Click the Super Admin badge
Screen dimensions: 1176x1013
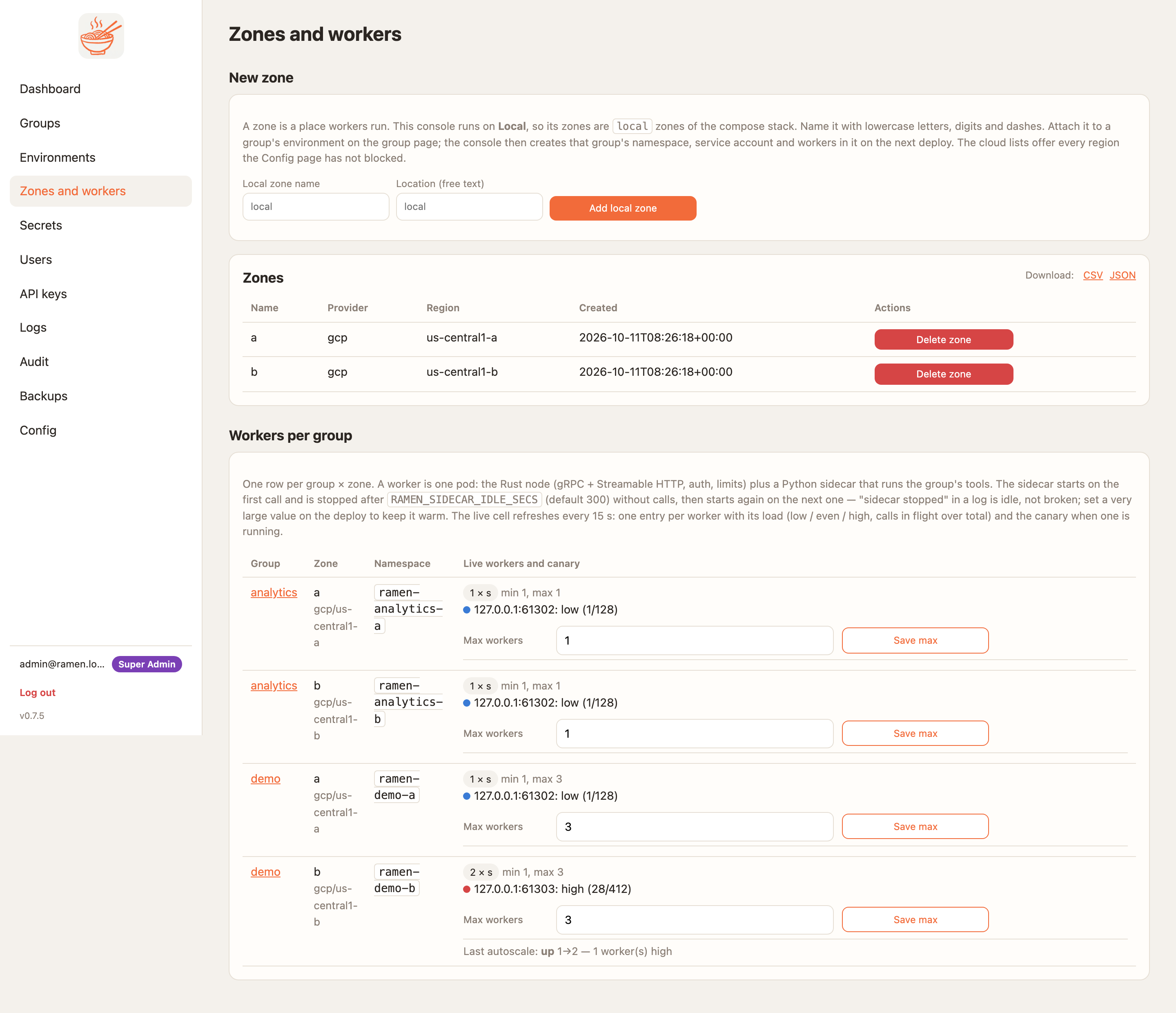point(147,664)
